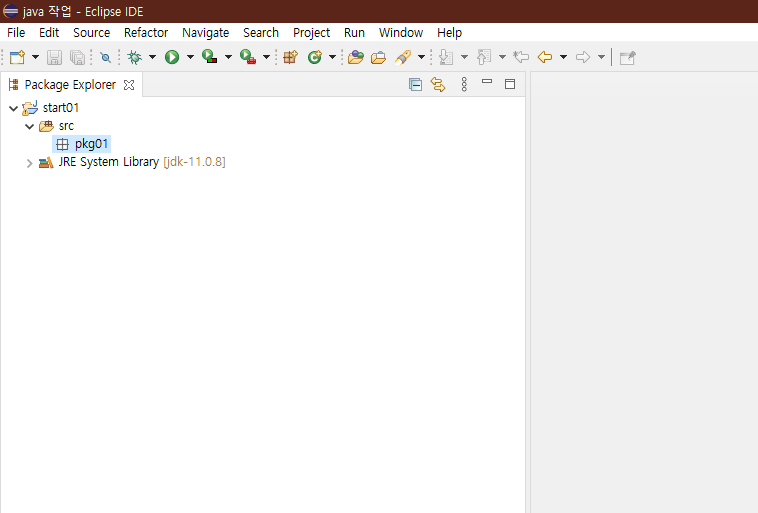Open the Next Annotation dropdown arrow
This screenshot has height=513, width=758.
pyautogui.click(x=465, y=57)
